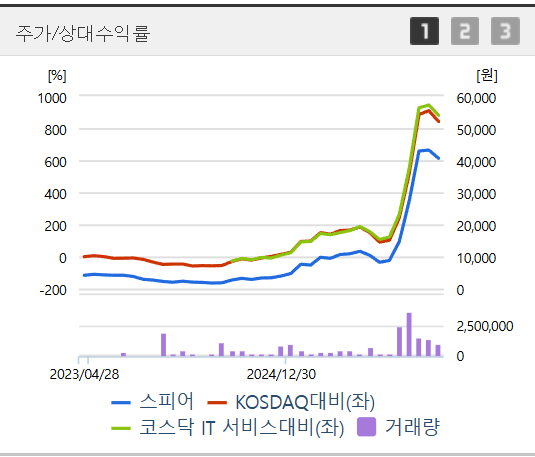Click the 60,000 won axis label

click(476, 98)
